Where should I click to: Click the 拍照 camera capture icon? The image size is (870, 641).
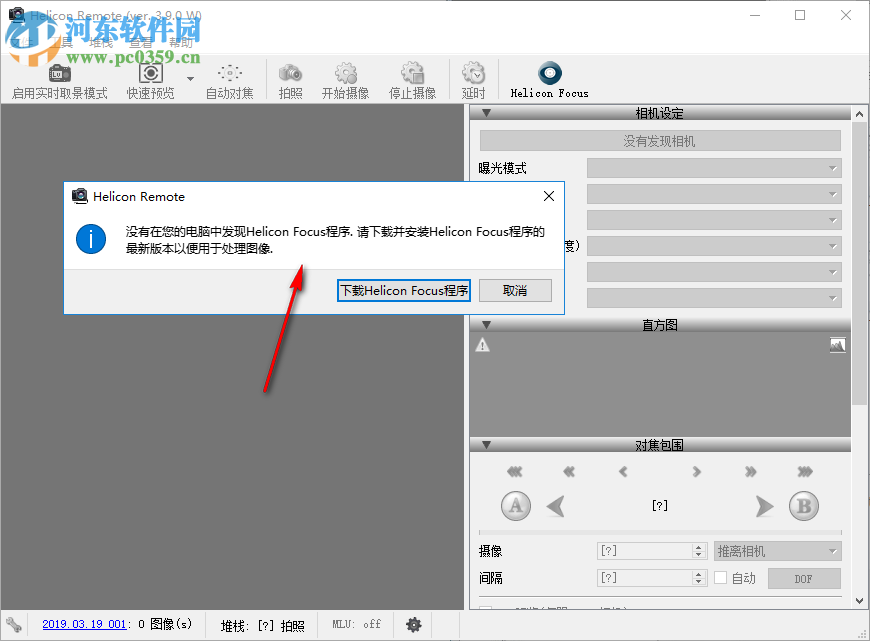[x=290, y=73]
